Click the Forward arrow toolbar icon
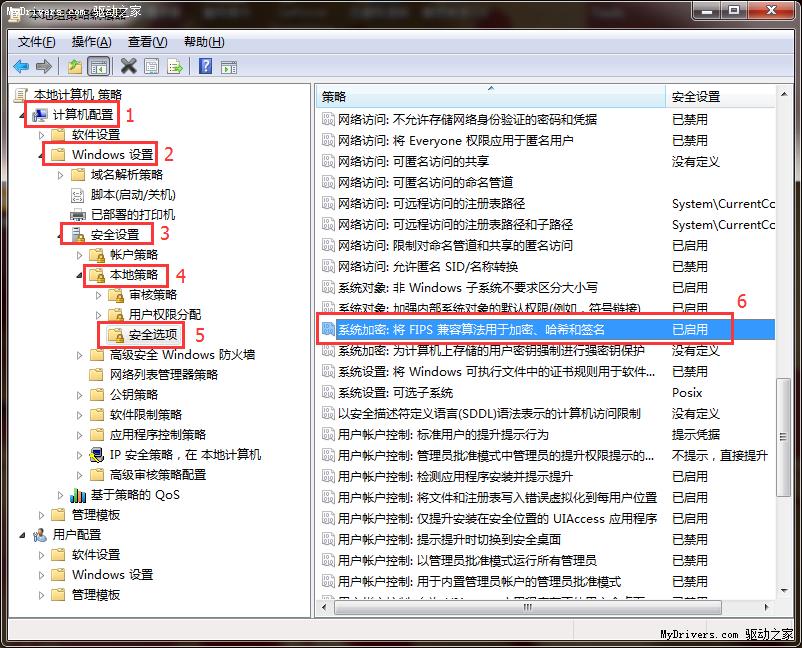 (44, 66)
